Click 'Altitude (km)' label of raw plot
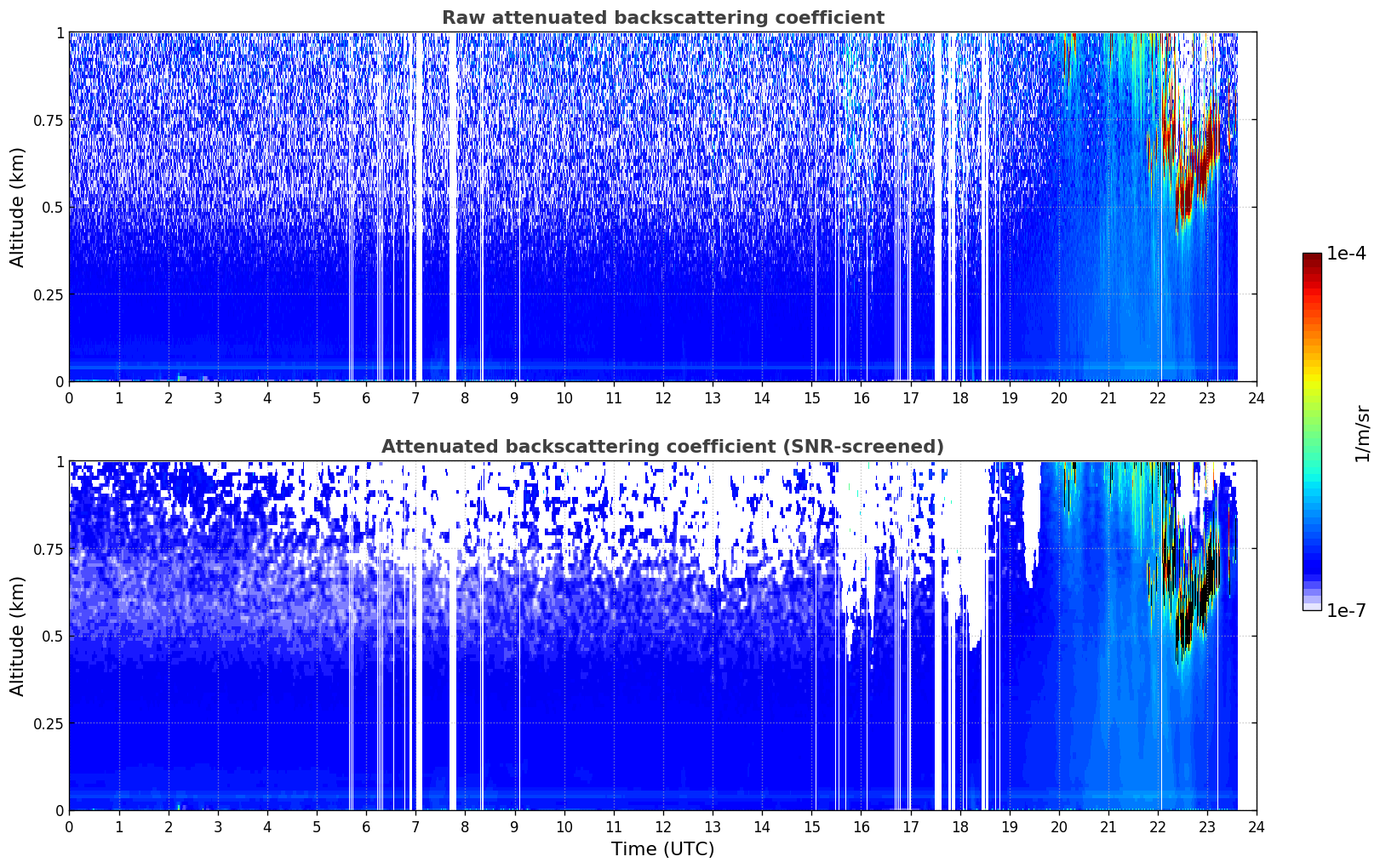The width and height of the screenshot is (1380, 868). pyautogui.click(x=18, y=207)
